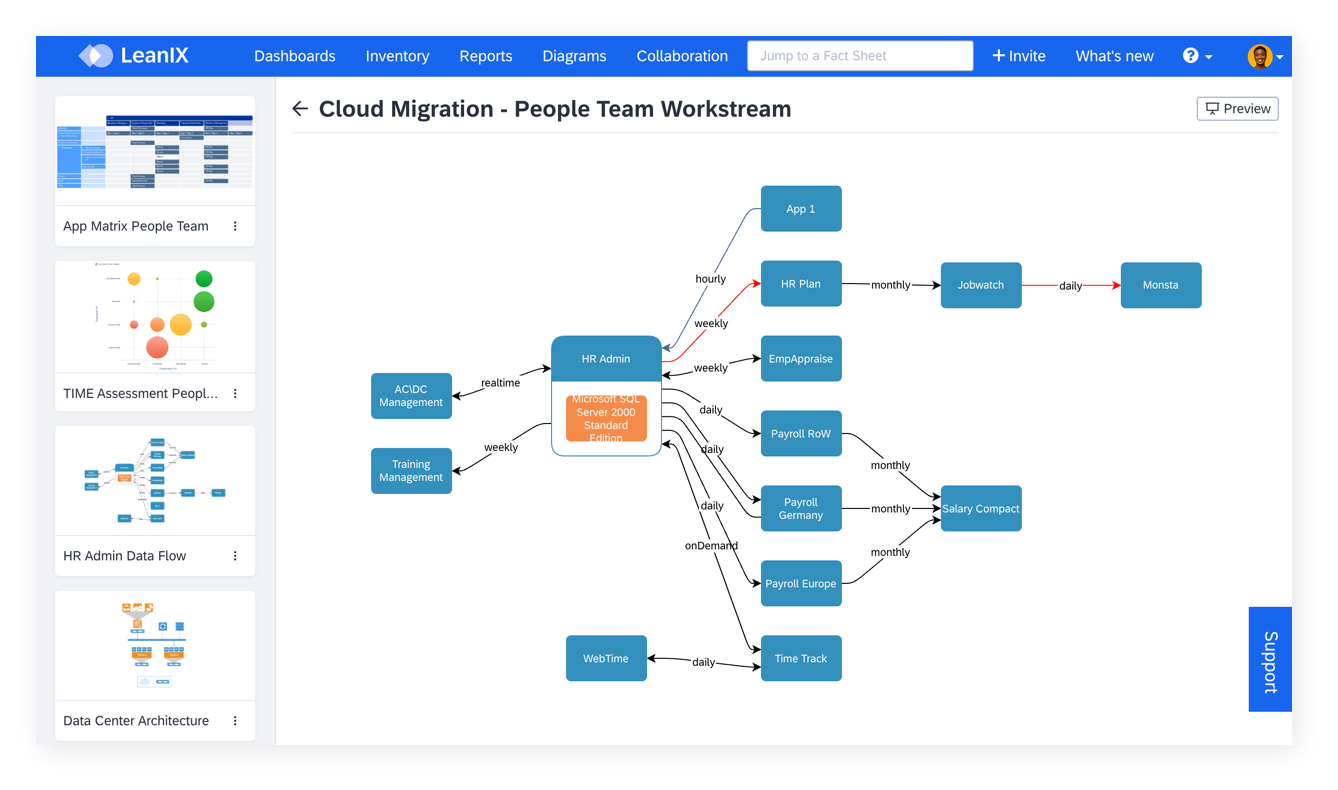The height and width of the screenshot is (790, 1338).
Task: Open the Diagrams menu
Action: pos(574,56)
